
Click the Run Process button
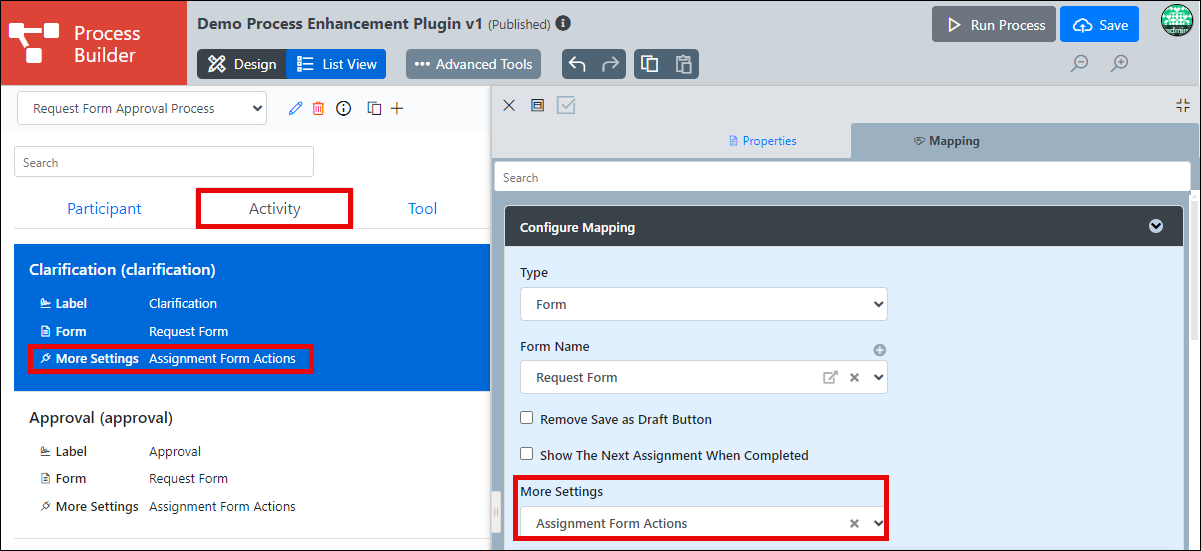(x=994, y=25)
